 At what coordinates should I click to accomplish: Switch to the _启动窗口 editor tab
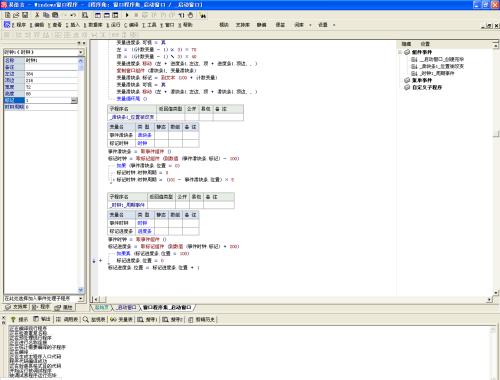coord(127,307)
